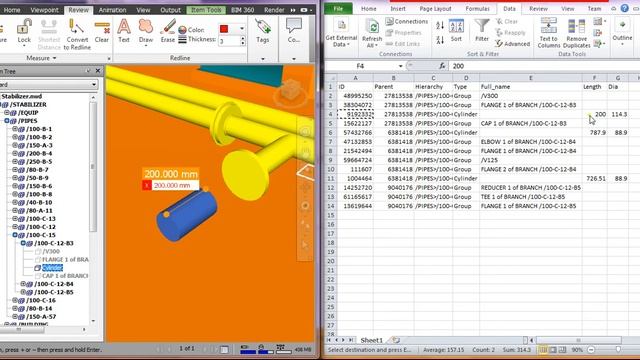Click Connections button in Excel ribbon
640x360 pixels.
click(407, 21)
